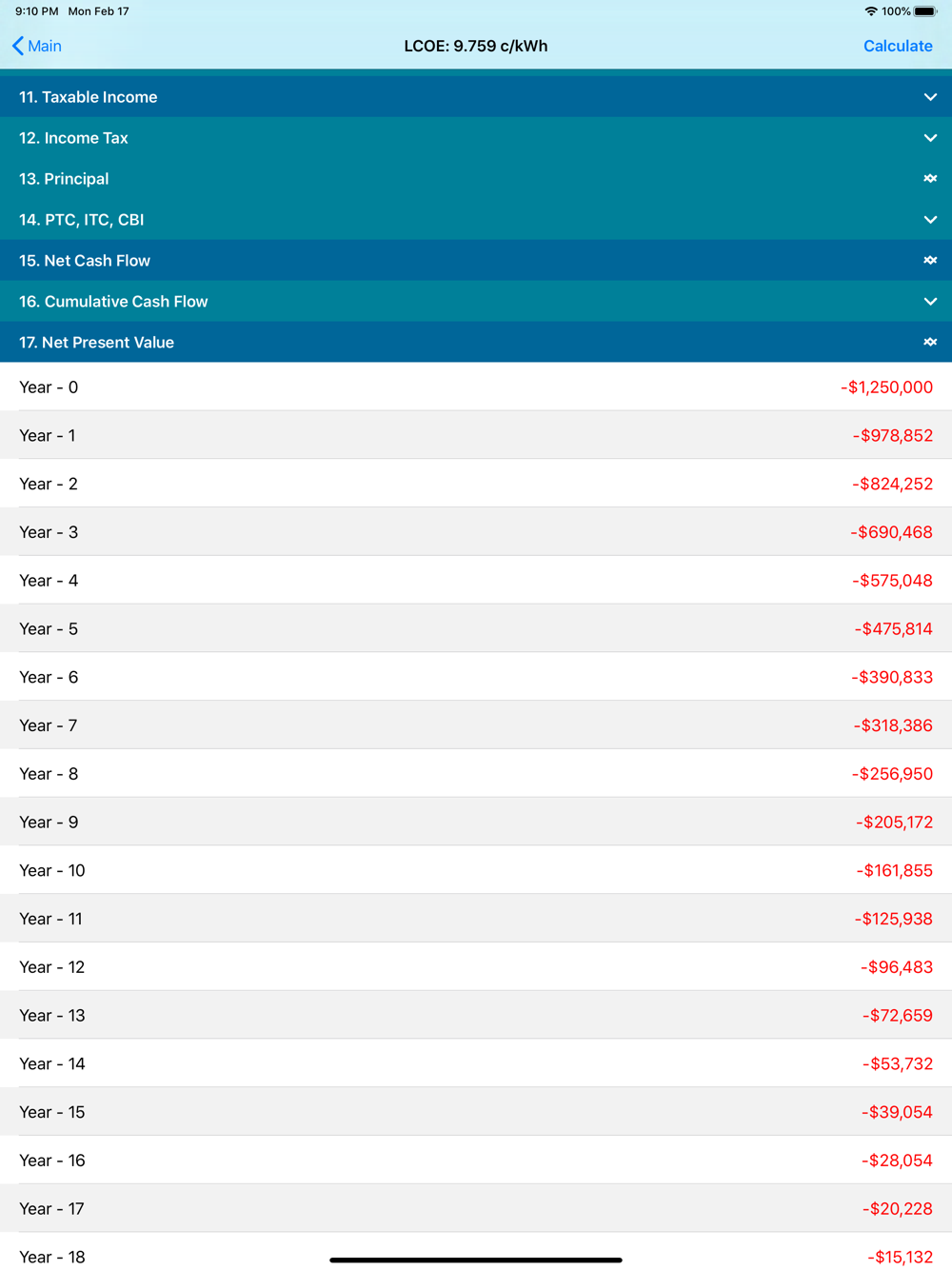Tap the LCOE 9.759 c/kWh title
This screenshot has width=952, height=1270.
click(x=476, y=46)
